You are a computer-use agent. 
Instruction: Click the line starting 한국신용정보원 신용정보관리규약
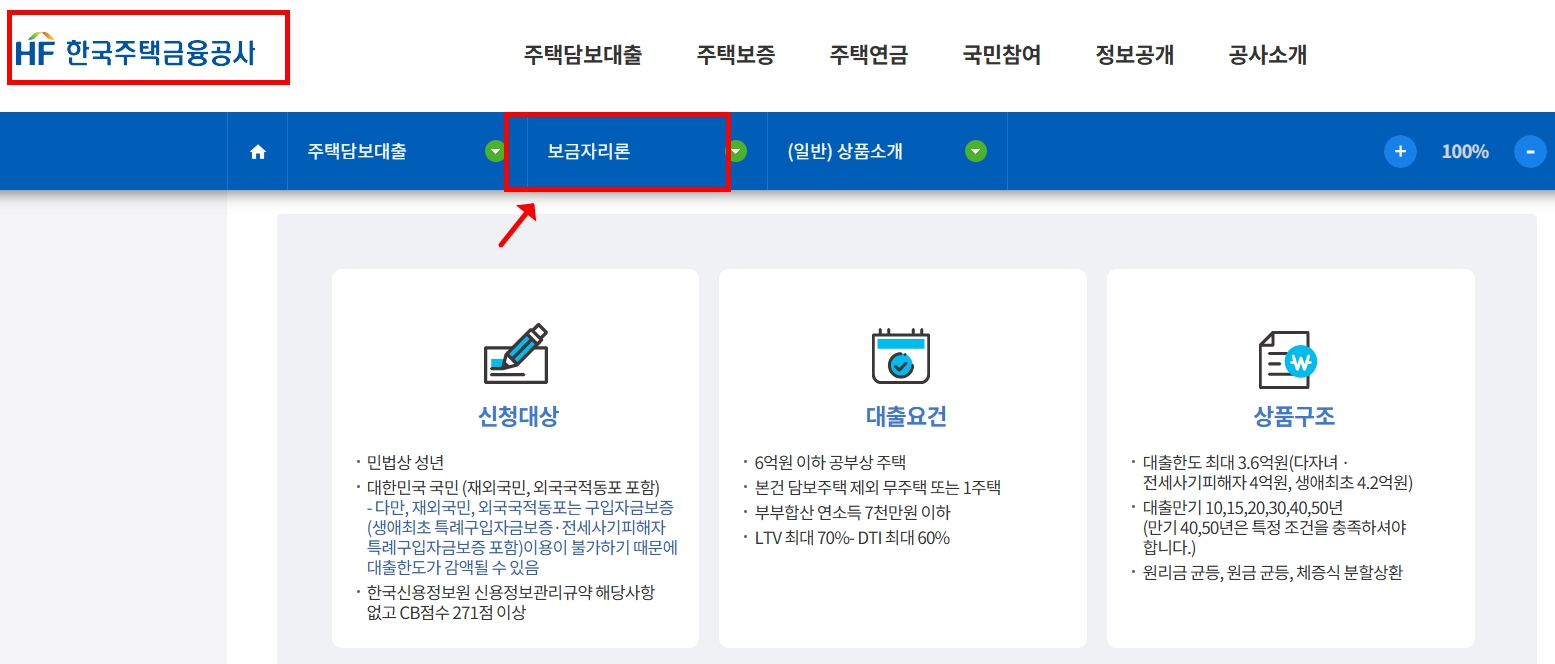510,593
